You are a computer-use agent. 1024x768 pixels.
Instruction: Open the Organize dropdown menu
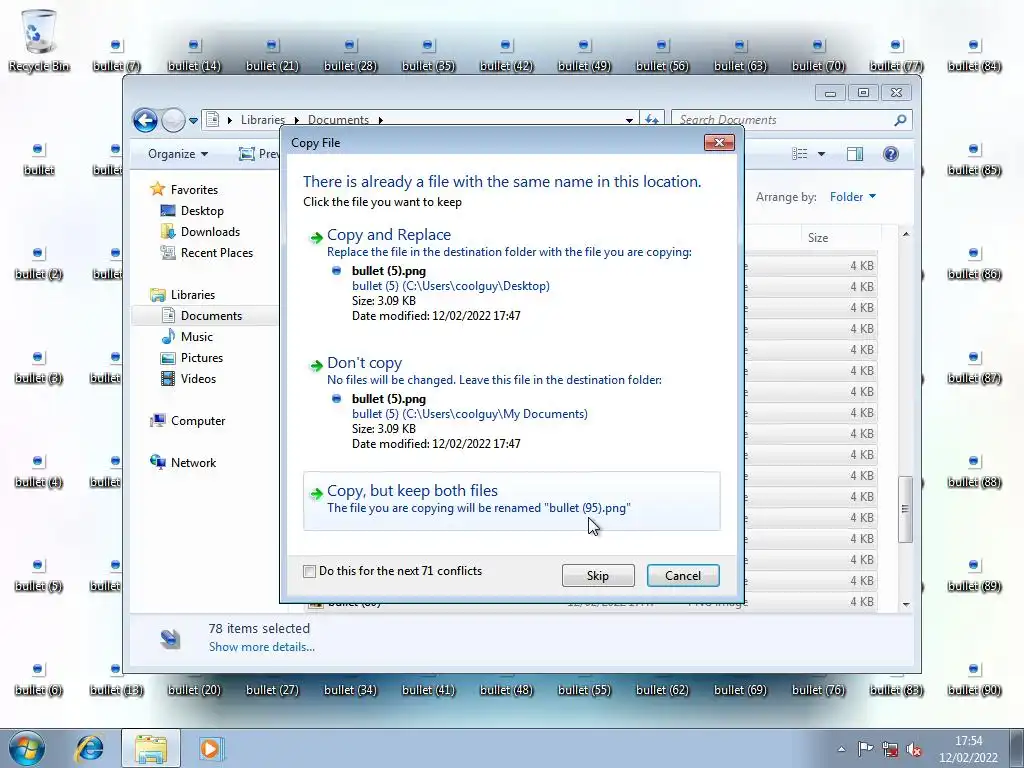[x=178, y=153]
